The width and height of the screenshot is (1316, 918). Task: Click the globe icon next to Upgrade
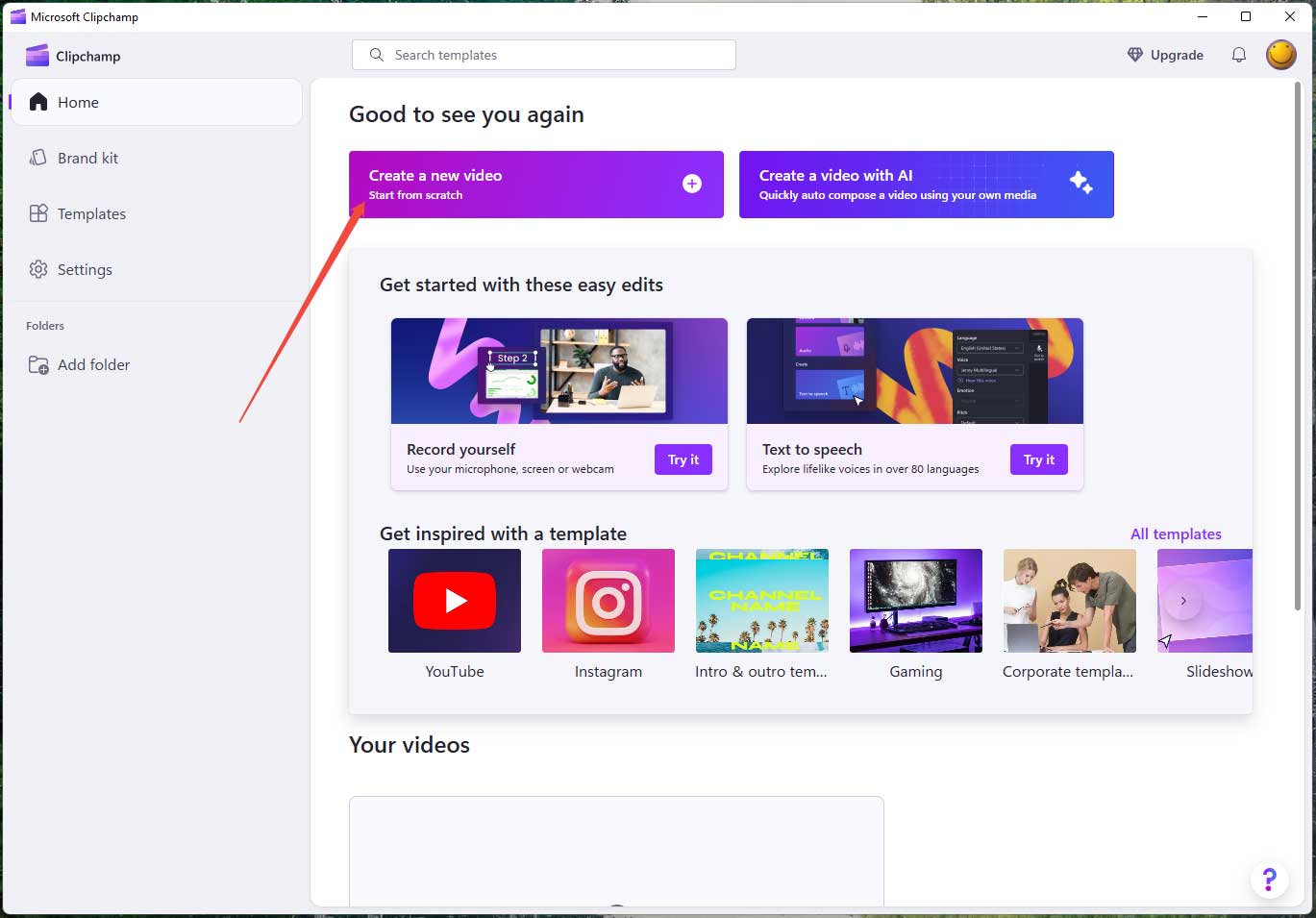click(x=1136, y=55)
